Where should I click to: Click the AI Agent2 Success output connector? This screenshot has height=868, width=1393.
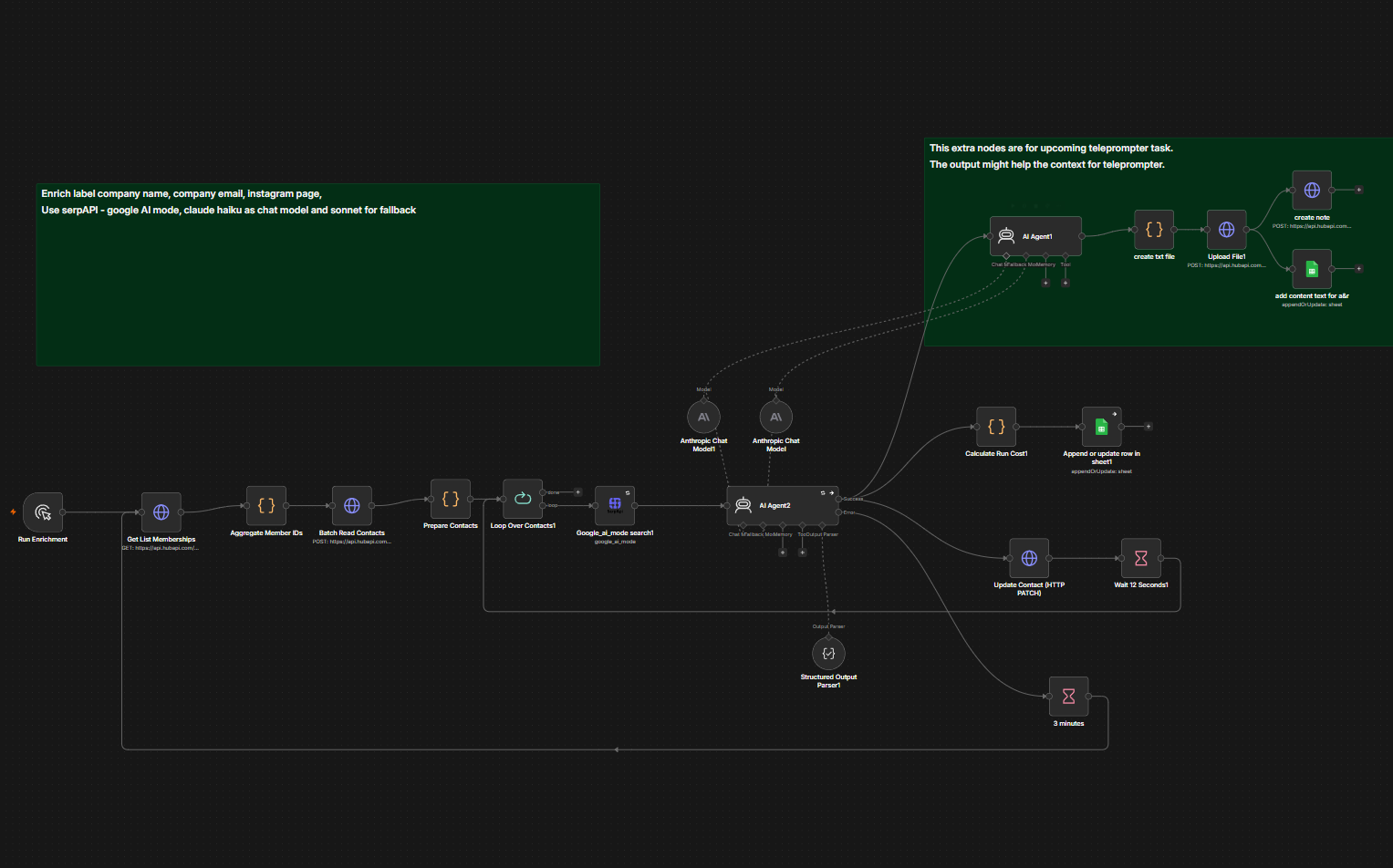tap(839, 499)
